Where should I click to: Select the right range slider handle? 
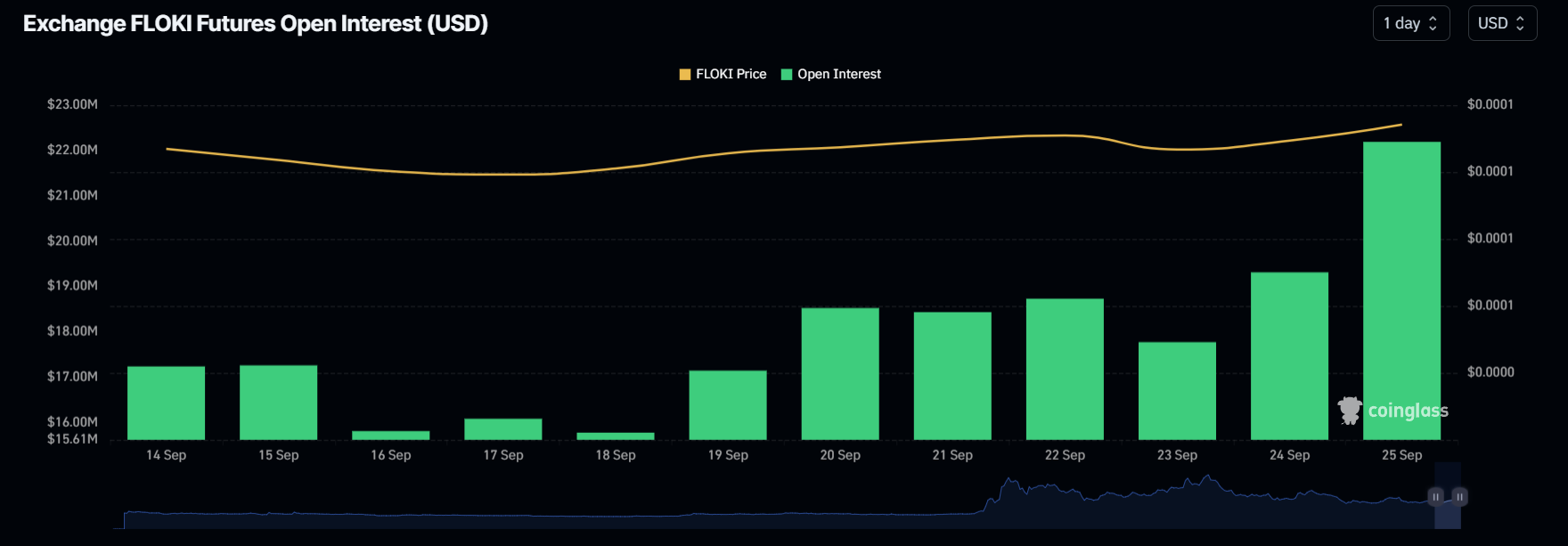[x=1459, y=497]
